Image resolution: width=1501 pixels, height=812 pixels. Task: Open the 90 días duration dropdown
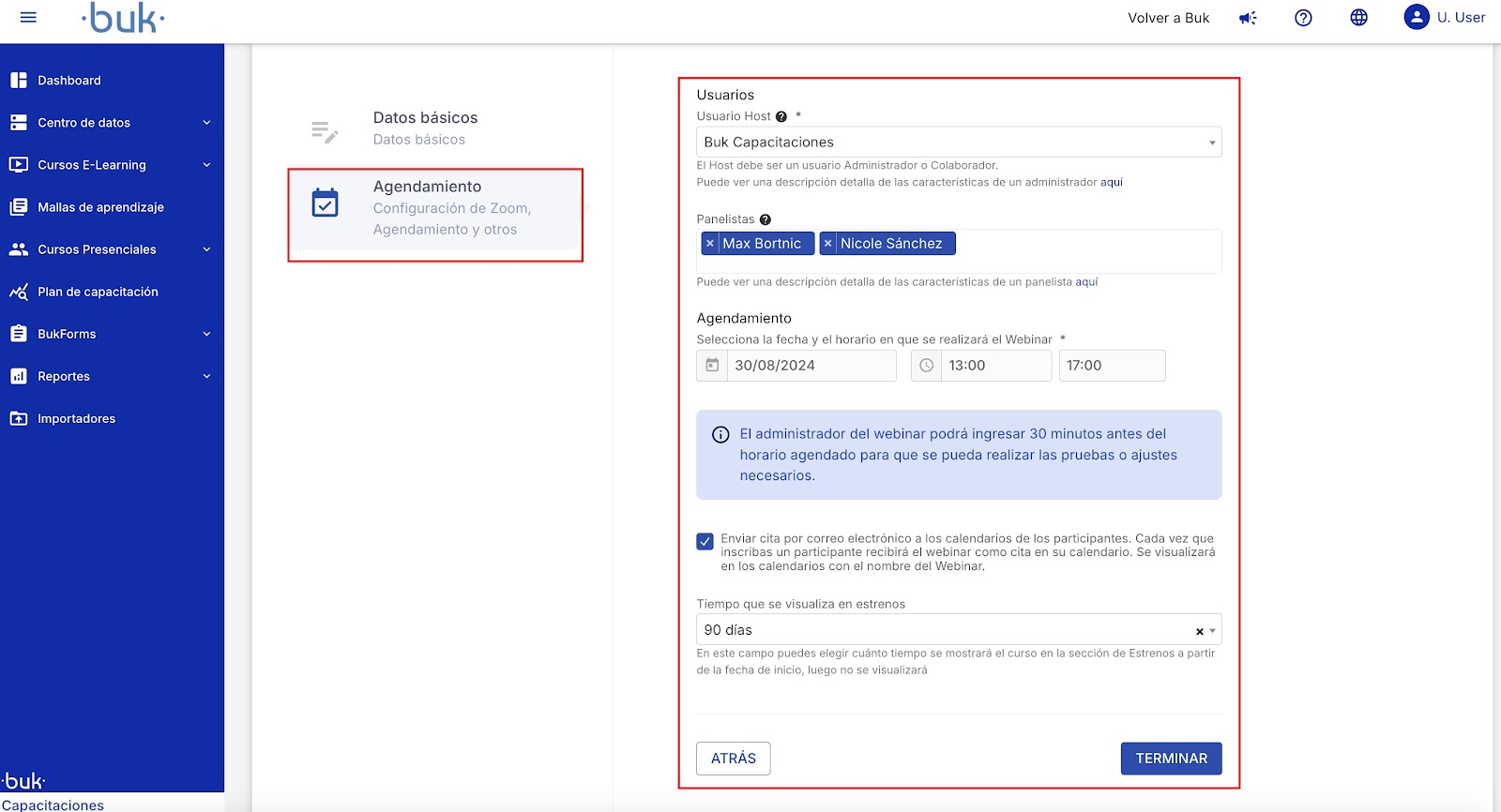(x=948, y=630)
